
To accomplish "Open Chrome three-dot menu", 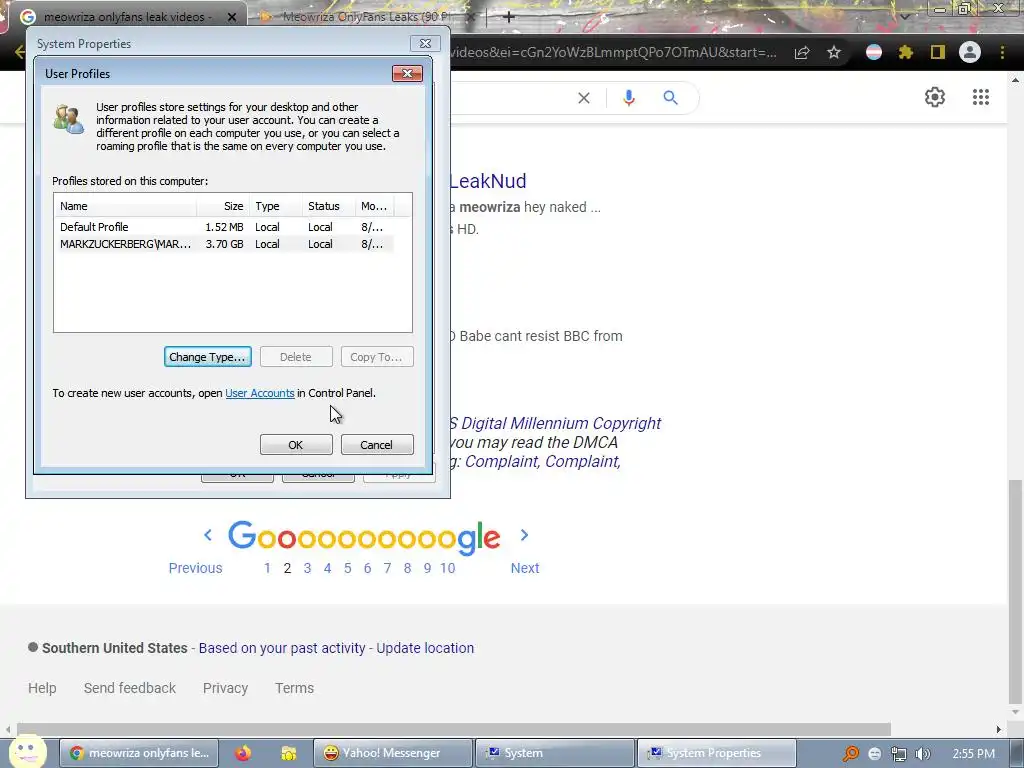I will click(x=1002, y=52).
